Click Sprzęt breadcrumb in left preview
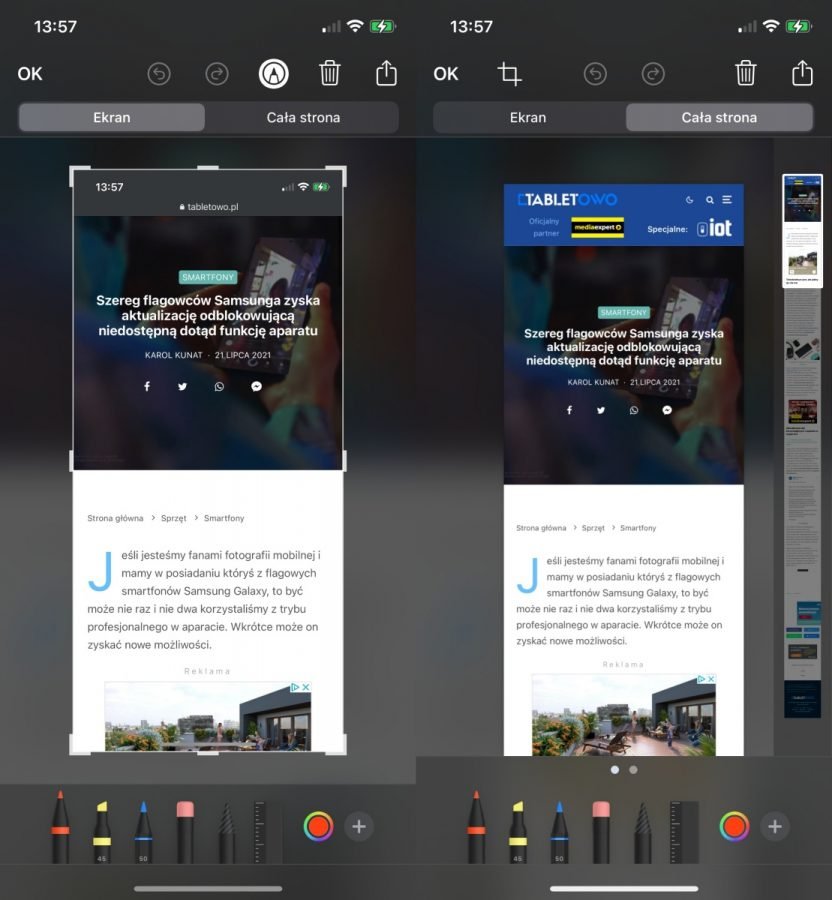 coord(174,518)
